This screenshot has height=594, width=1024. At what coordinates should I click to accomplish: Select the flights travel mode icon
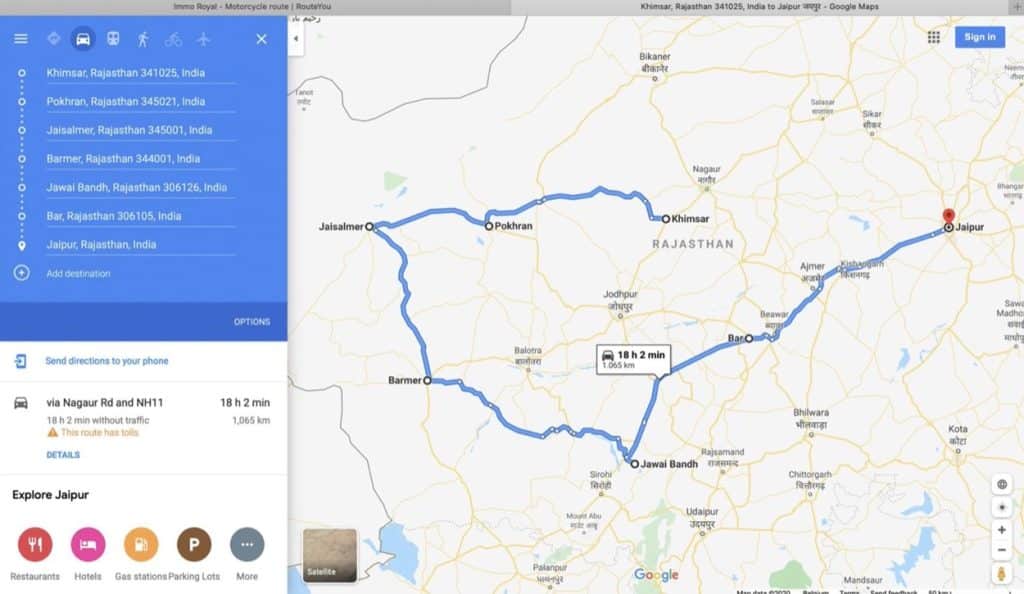203,39
